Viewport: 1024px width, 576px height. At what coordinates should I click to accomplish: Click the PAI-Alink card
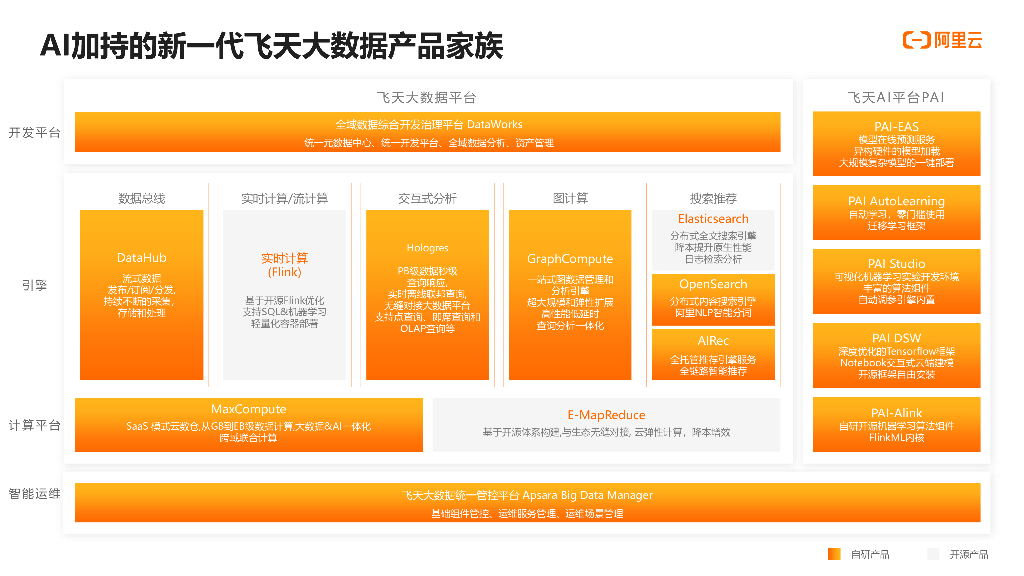[897, 424]
